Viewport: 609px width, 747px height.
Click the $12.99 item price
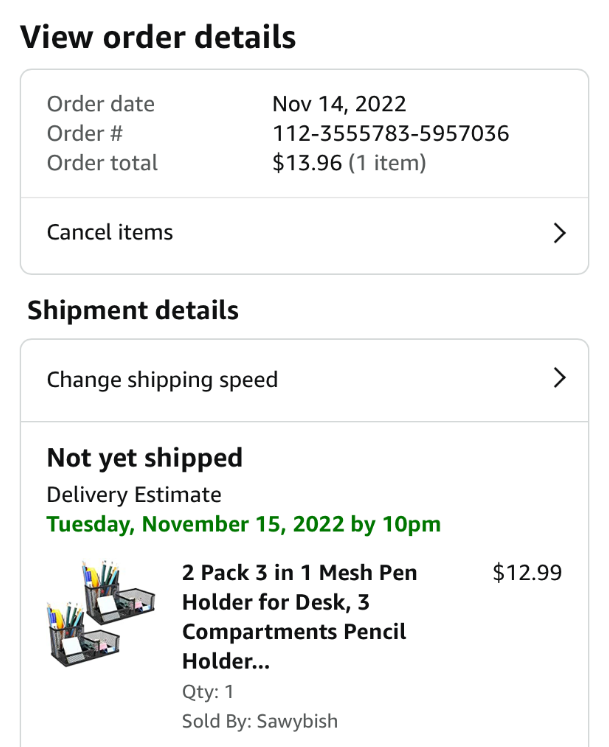(x=527, y=573)
